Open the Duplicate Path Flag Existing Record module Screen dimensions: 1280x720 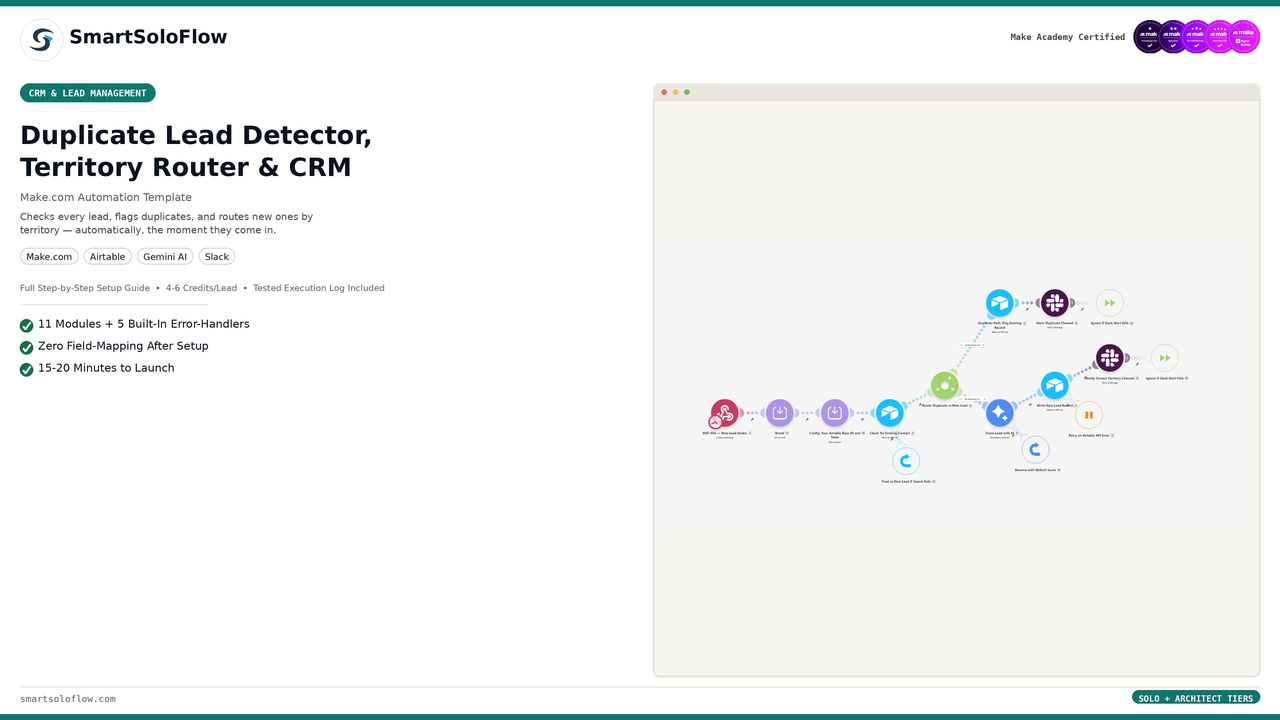point(1000,303)
